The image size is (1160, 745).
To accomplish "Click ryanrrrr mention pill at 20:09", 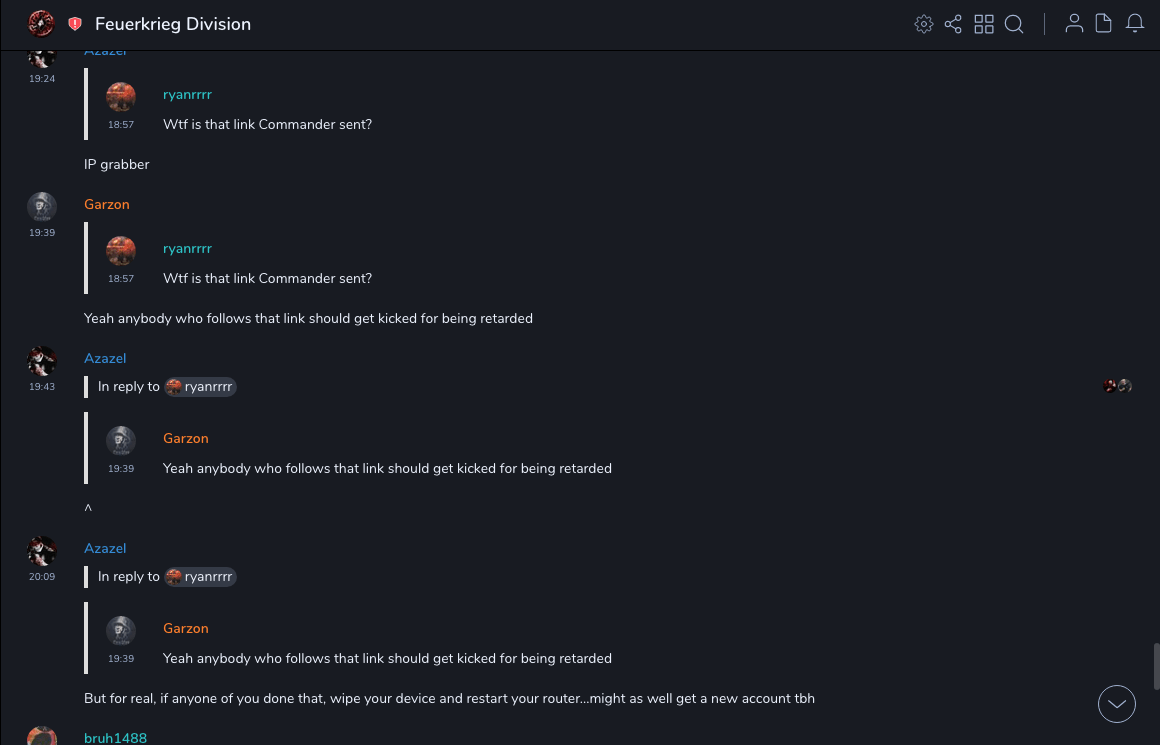I will 201,577.
